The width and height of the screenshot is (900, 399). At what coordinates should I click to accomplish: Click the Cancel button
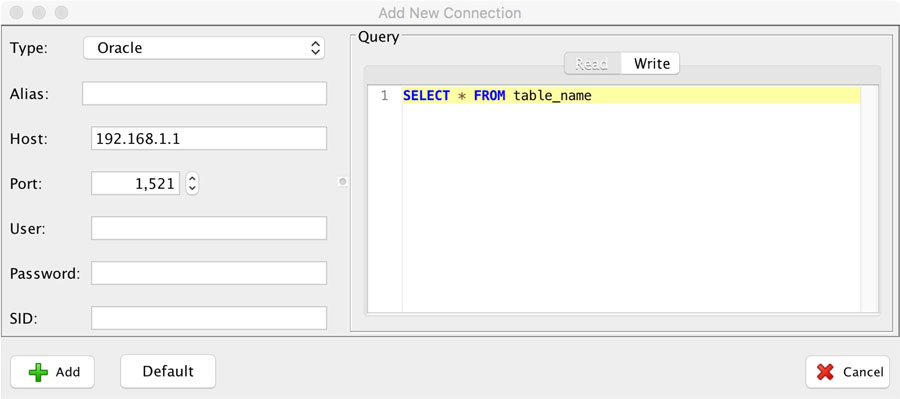click(848, 372)
